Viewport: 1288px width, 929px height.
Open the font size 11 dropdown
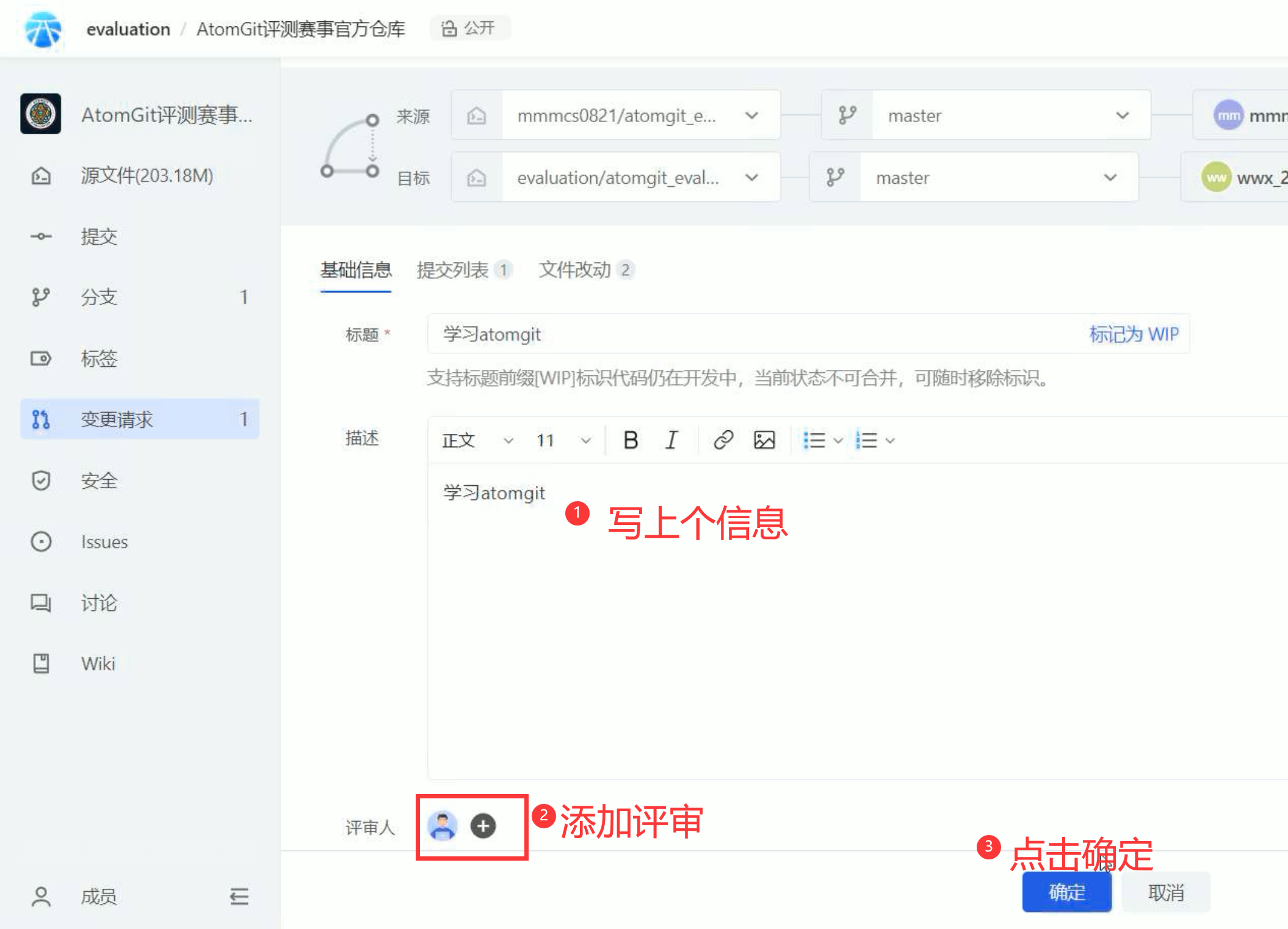coord(562,439)
